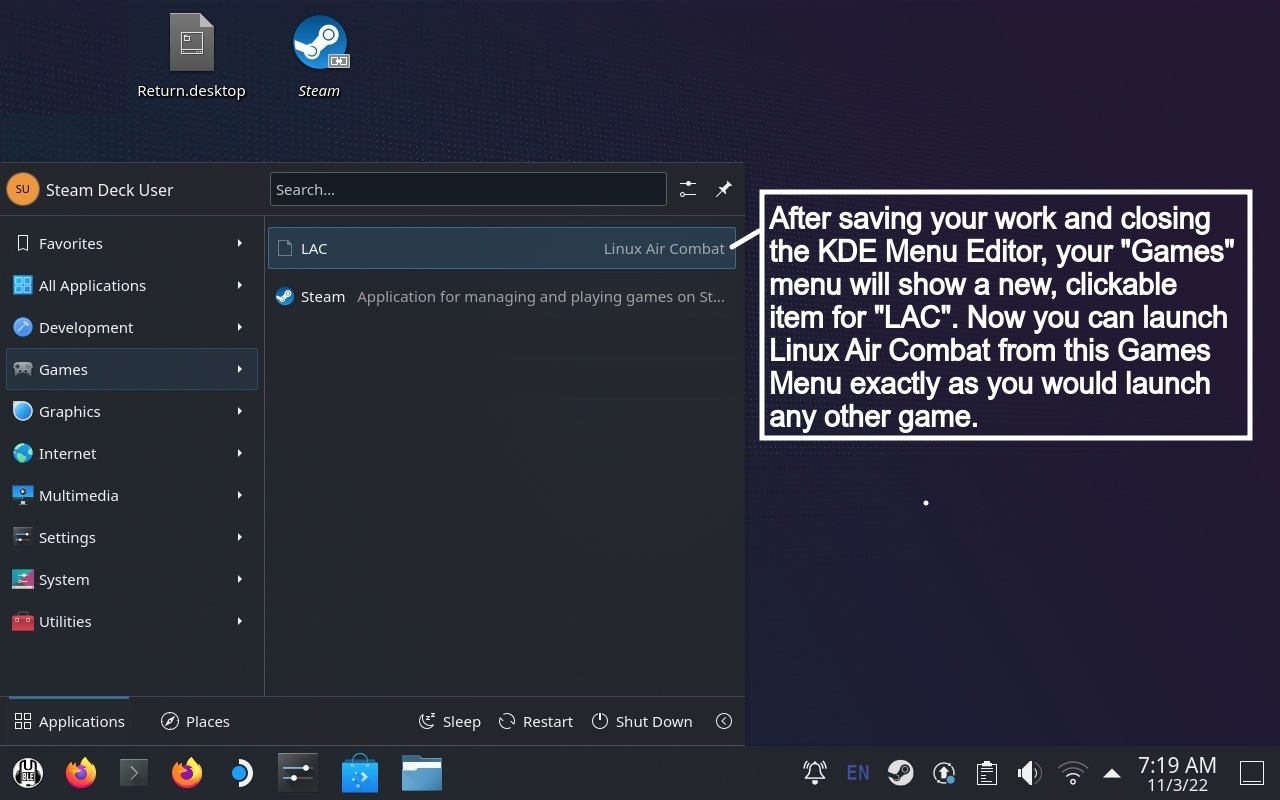
Task: Open the Multimedia category
Action: pos(132,495)
